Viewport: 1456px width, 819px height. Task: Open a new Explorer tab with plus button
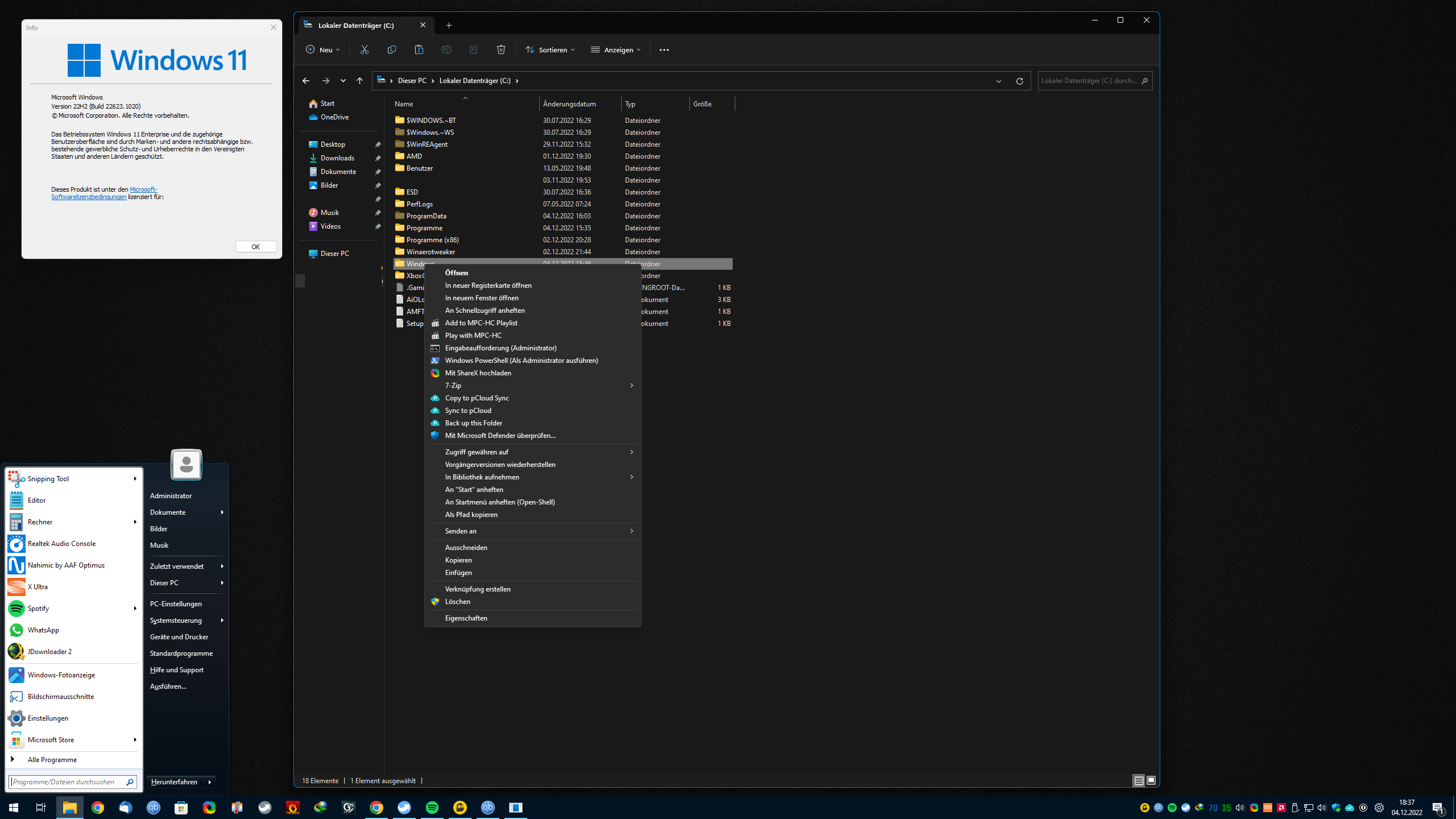(449, 26)
